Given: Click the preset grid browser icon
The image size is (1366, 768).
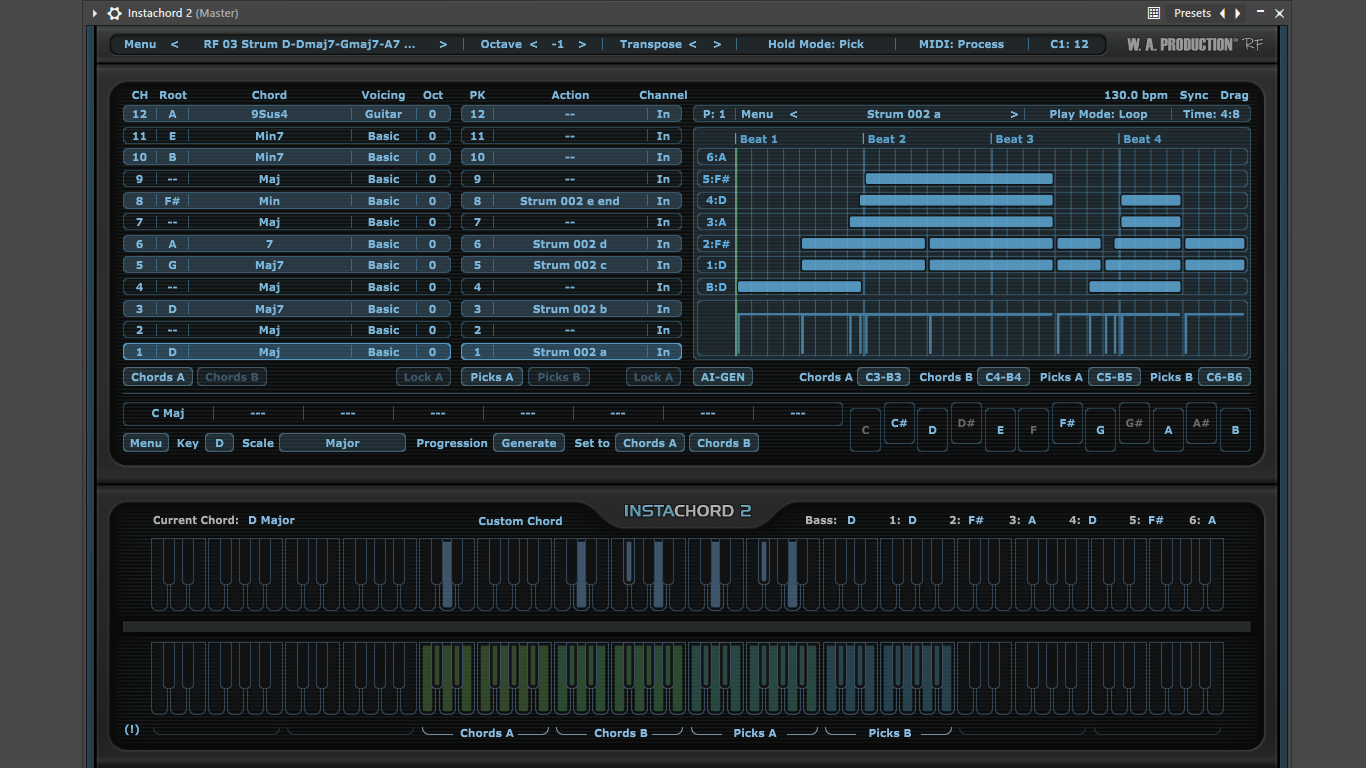Looking at the screenshot, I should (x=1154, y=13).
